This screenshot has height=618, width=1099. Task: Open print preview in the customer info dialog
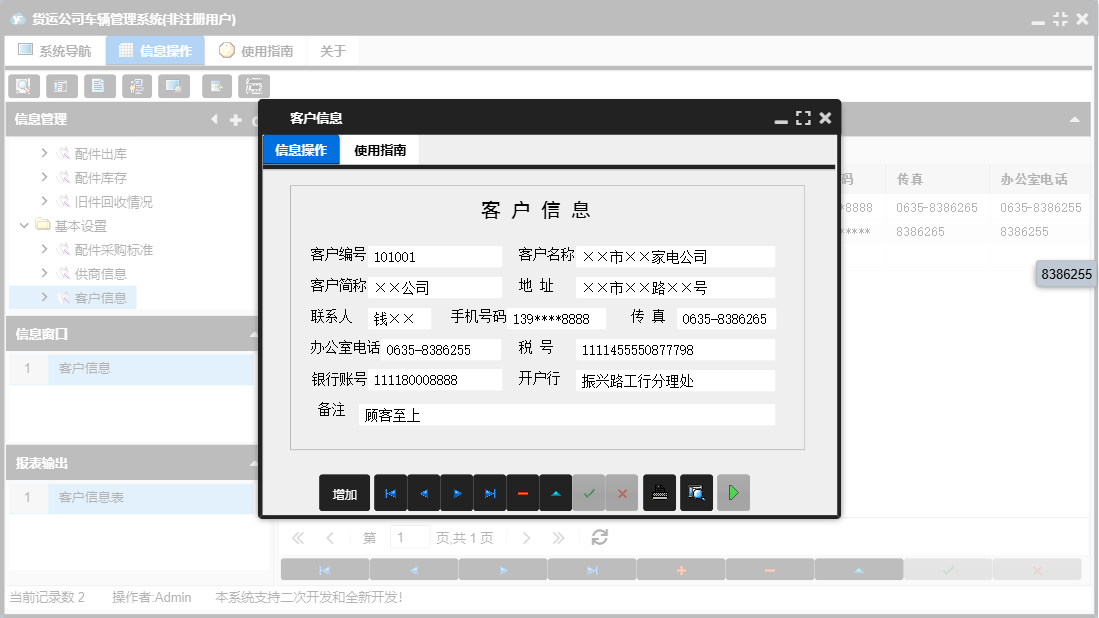click(x=697, y=492)
